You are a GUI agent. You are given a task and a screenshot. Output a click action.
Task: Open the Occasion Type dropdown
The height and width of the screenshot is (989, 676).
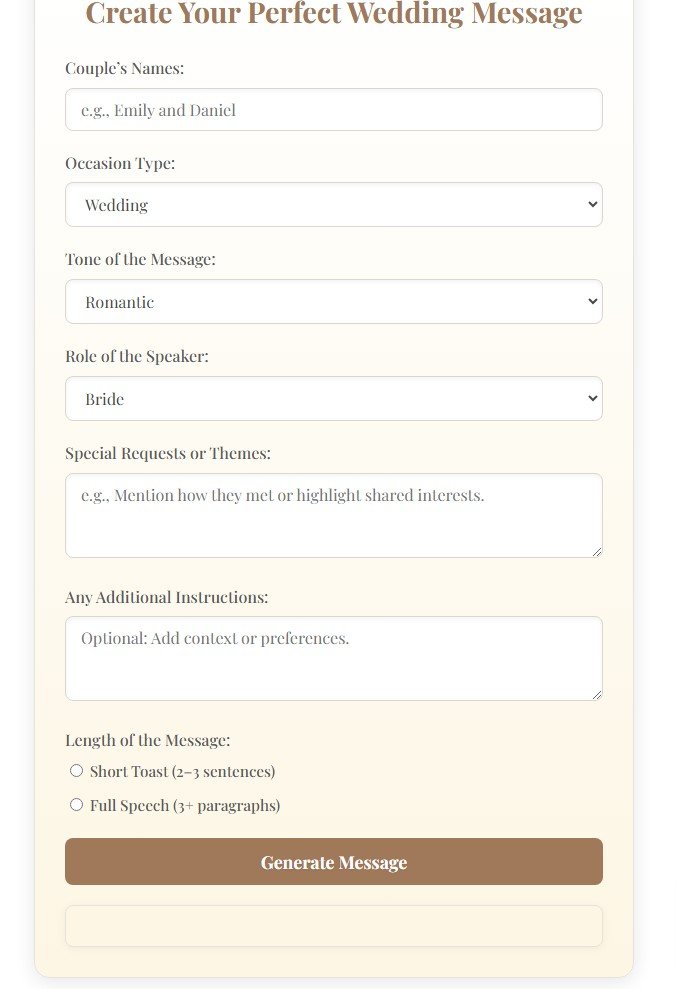coord(334,204)
